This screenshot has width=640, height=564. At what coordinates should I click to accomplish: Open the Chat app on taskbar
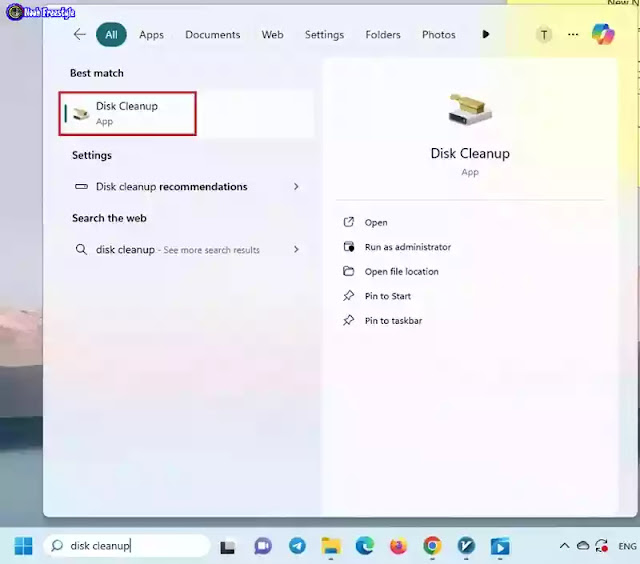[x=263, y=546]
